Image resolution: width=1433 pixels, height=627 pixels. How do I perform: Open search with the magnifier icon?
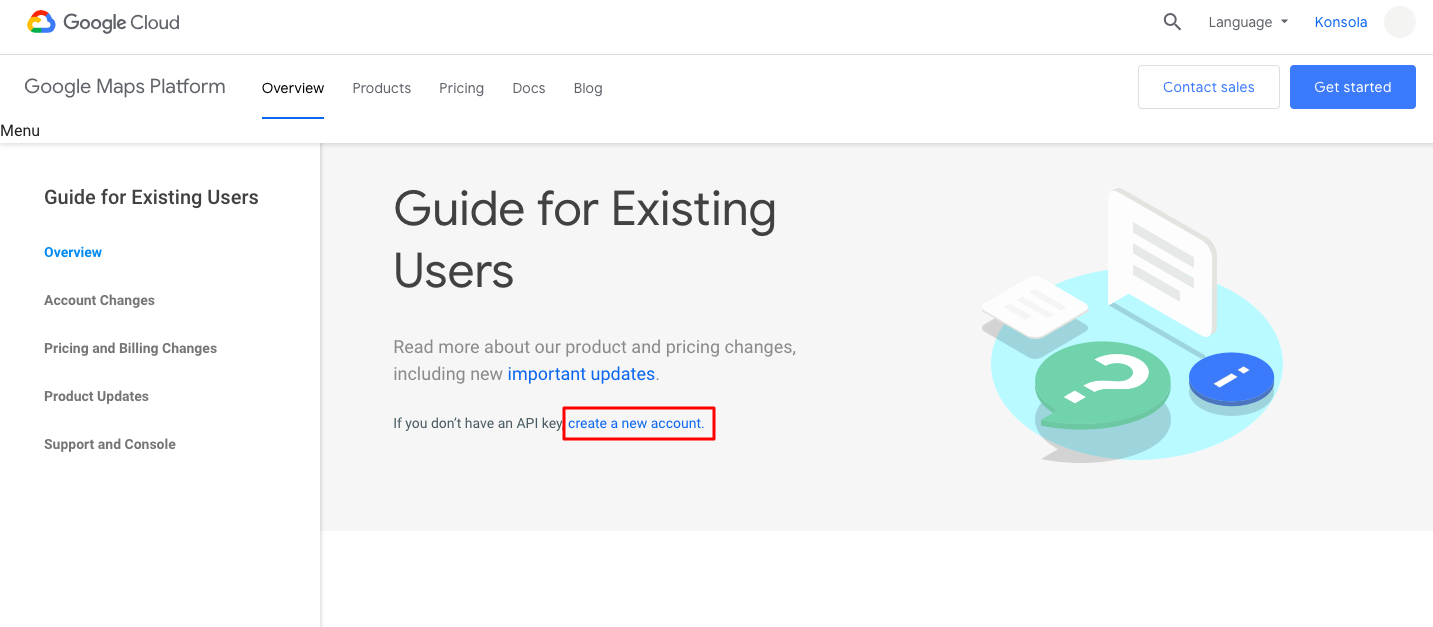pos(1172,22)
